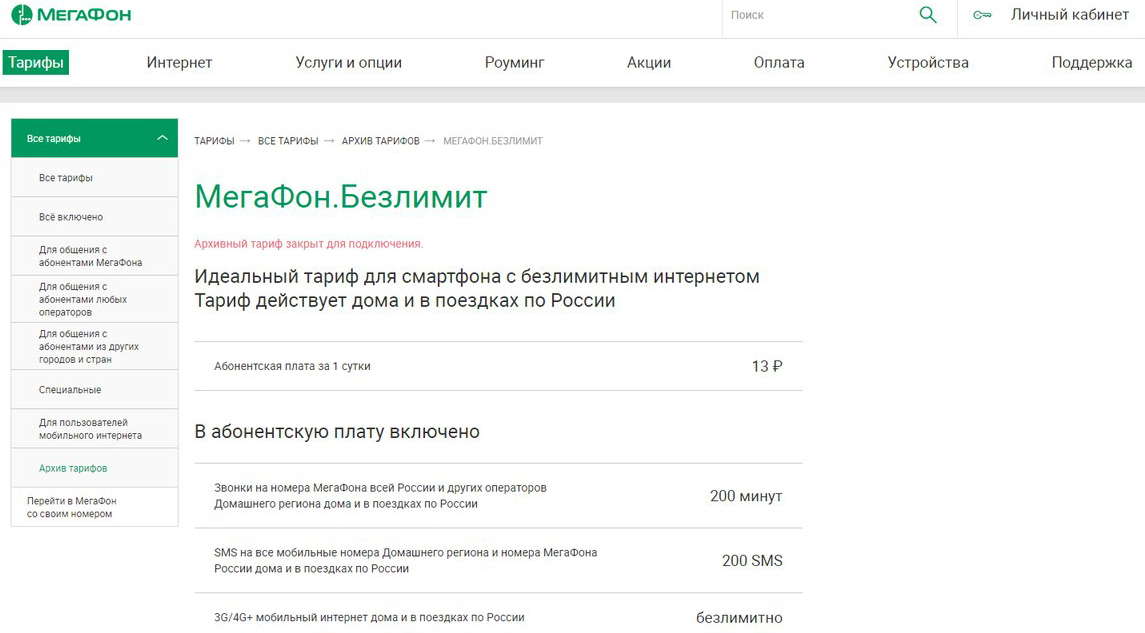Select the Роуминг menu item

pyautogui.click(x=514, y=63)
